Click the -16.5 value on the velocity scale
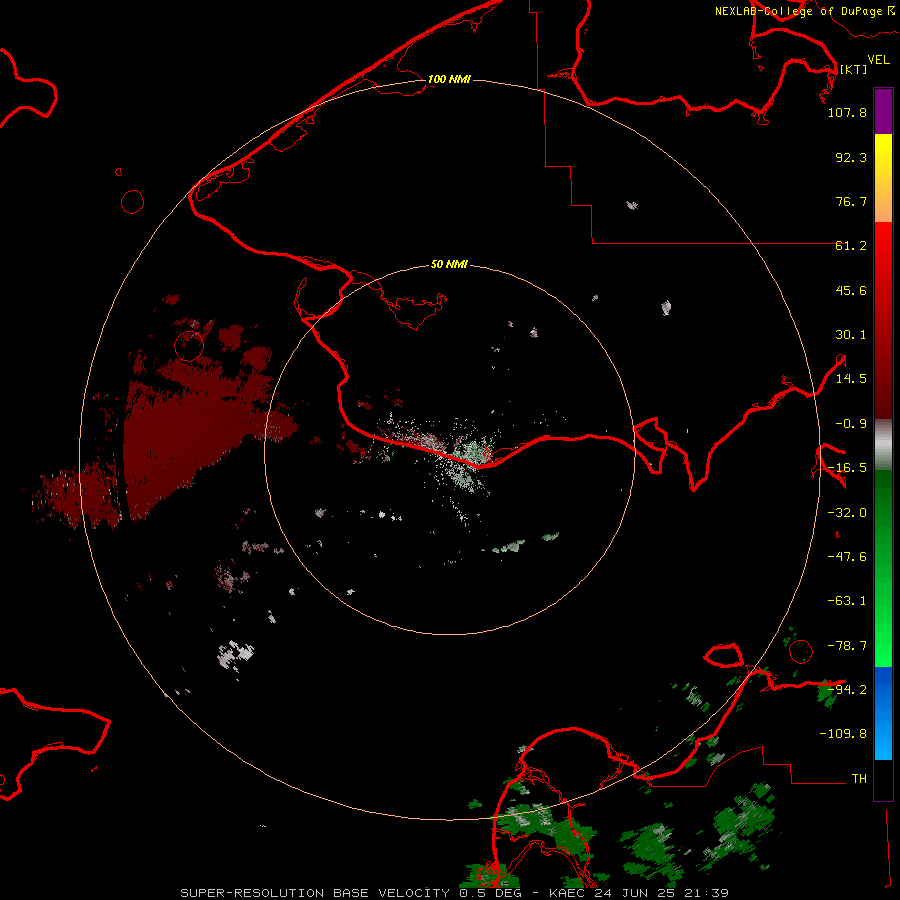This screenshot has height=900, width=900. [847, 468]
